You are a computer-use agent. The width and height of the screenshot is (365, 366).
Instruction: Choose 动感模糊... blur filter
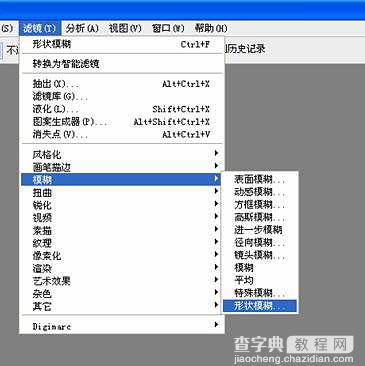pyautogui.click(x=260, y=192)
